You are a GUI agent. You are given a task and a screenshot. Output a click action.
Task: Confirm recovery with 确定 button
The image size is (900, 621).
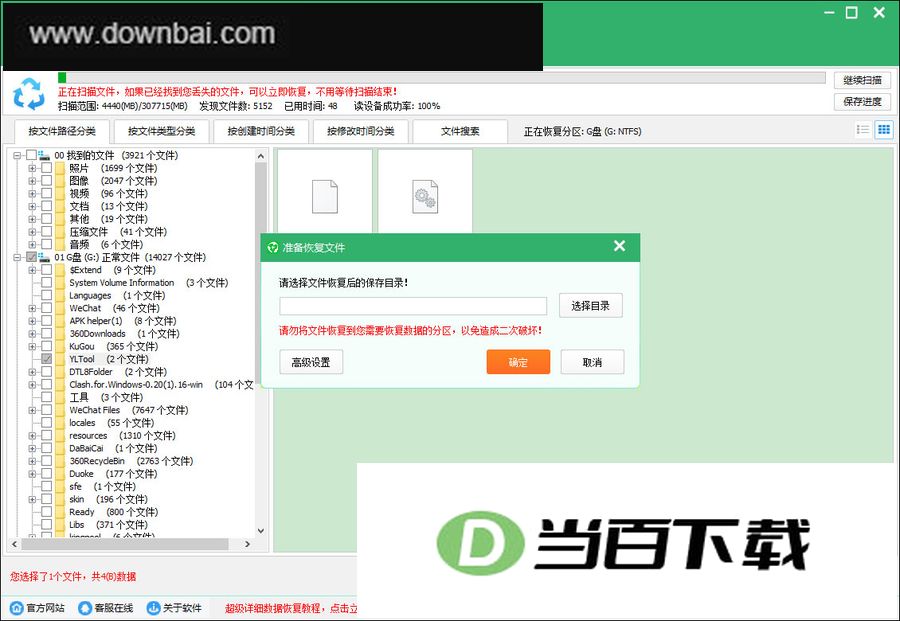click(518, 362)
